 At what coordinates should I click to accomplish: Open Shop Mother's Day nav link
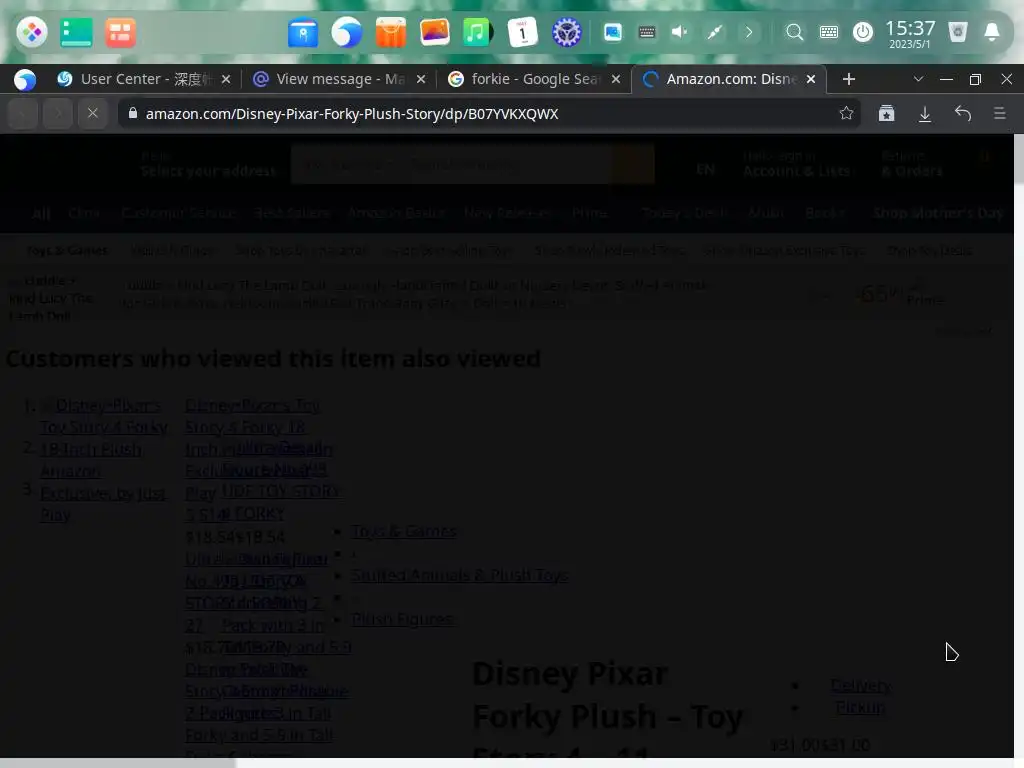tap(938, 213)
